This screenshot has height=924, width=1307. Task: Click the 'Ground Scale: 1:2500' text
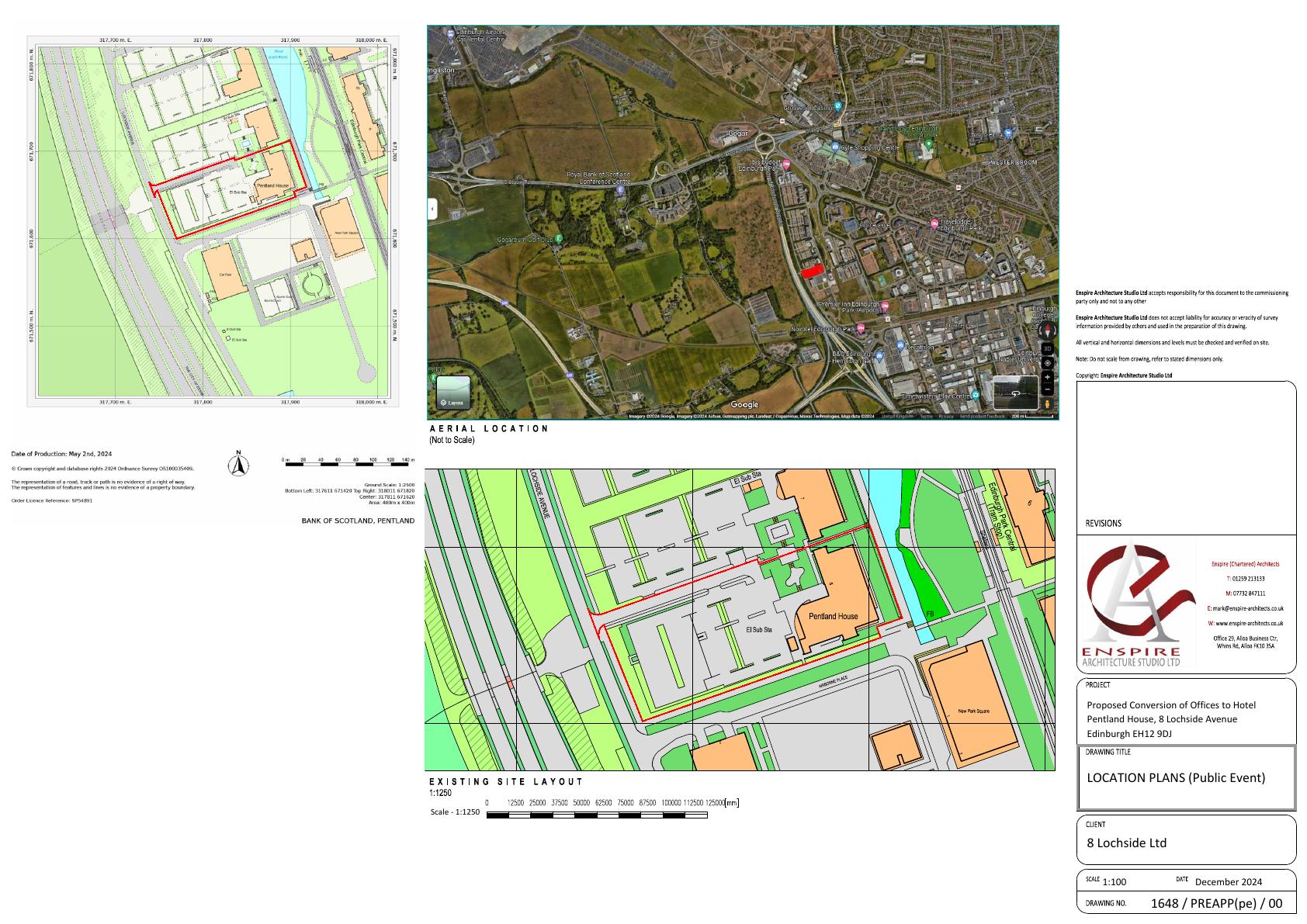tap(384, 484)
